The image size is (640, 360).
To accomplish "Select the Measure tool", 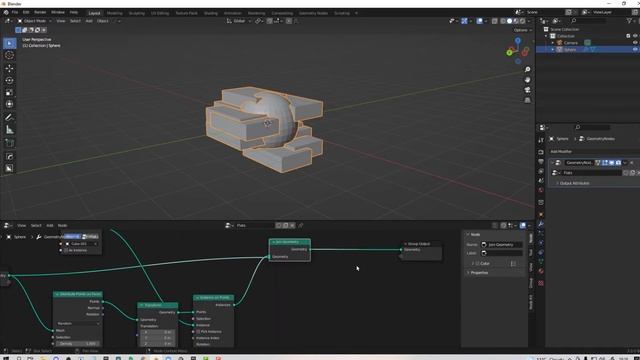I will (9, 130).
